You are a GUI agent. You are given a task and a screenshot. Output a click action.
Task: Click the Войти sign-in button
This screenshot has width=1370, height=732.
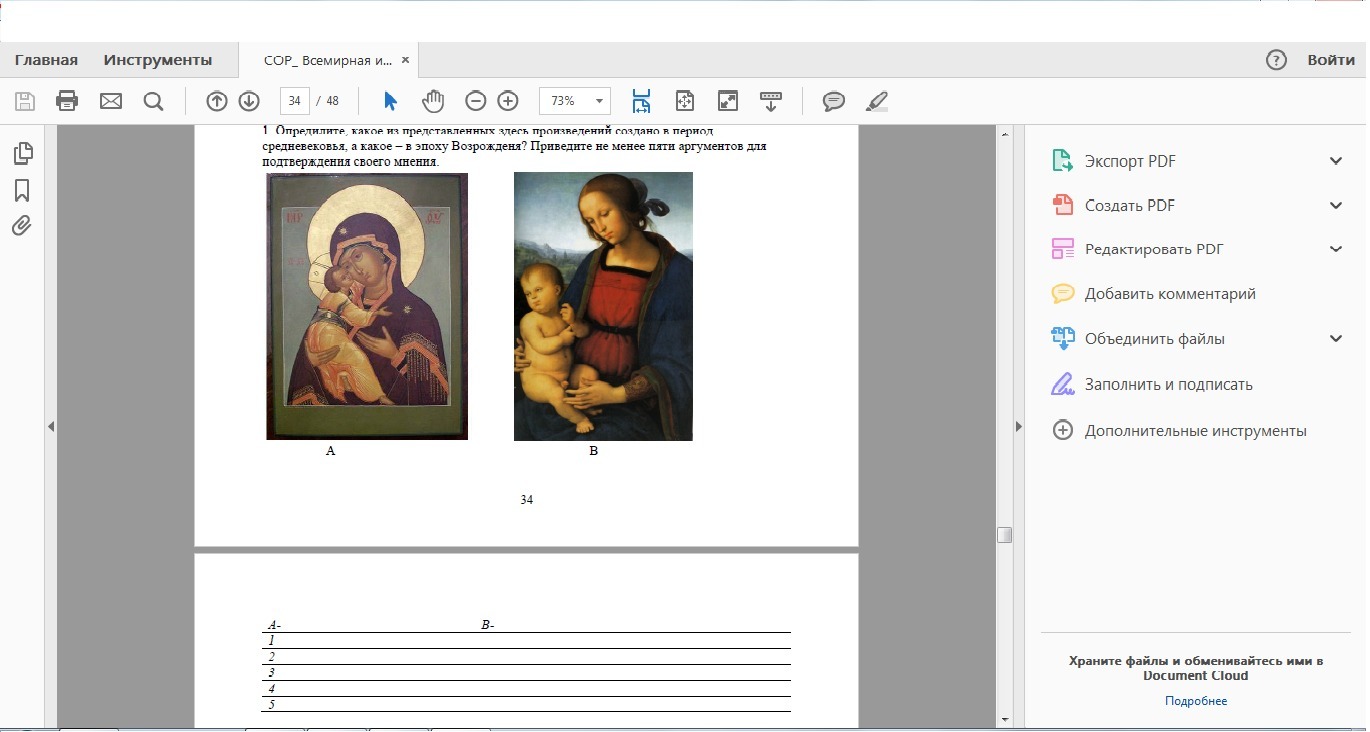click(x=1331, y=60)
